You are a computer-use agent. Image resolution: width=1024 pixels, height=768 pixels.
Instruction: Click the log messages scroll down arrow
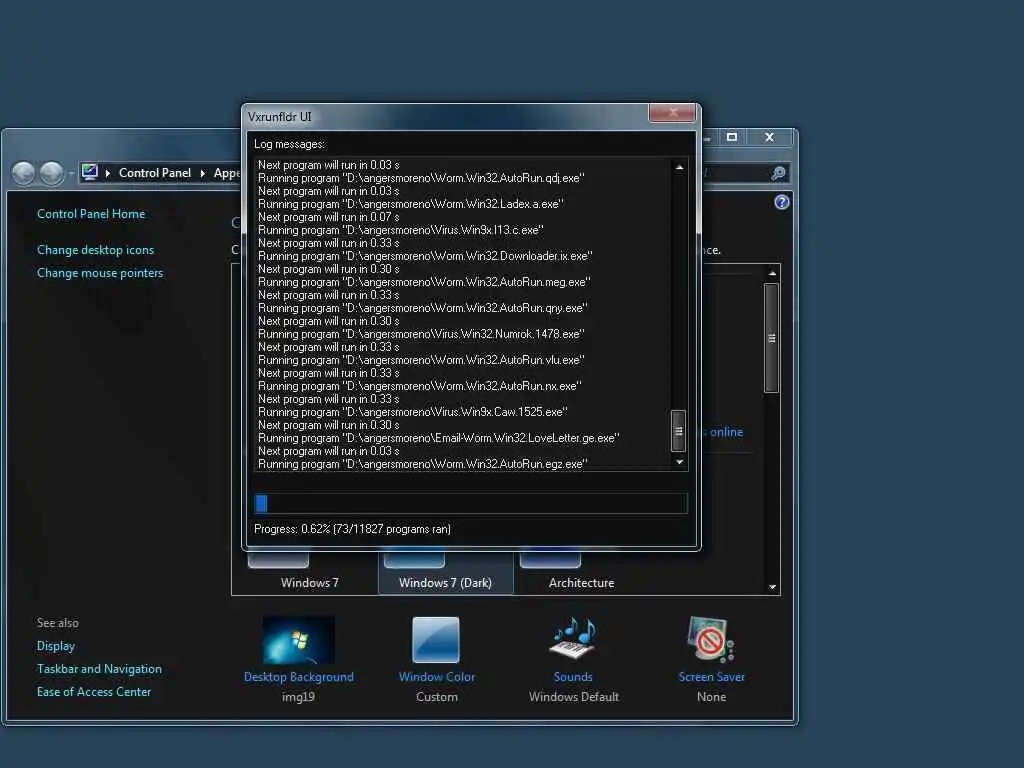(679, 462)
